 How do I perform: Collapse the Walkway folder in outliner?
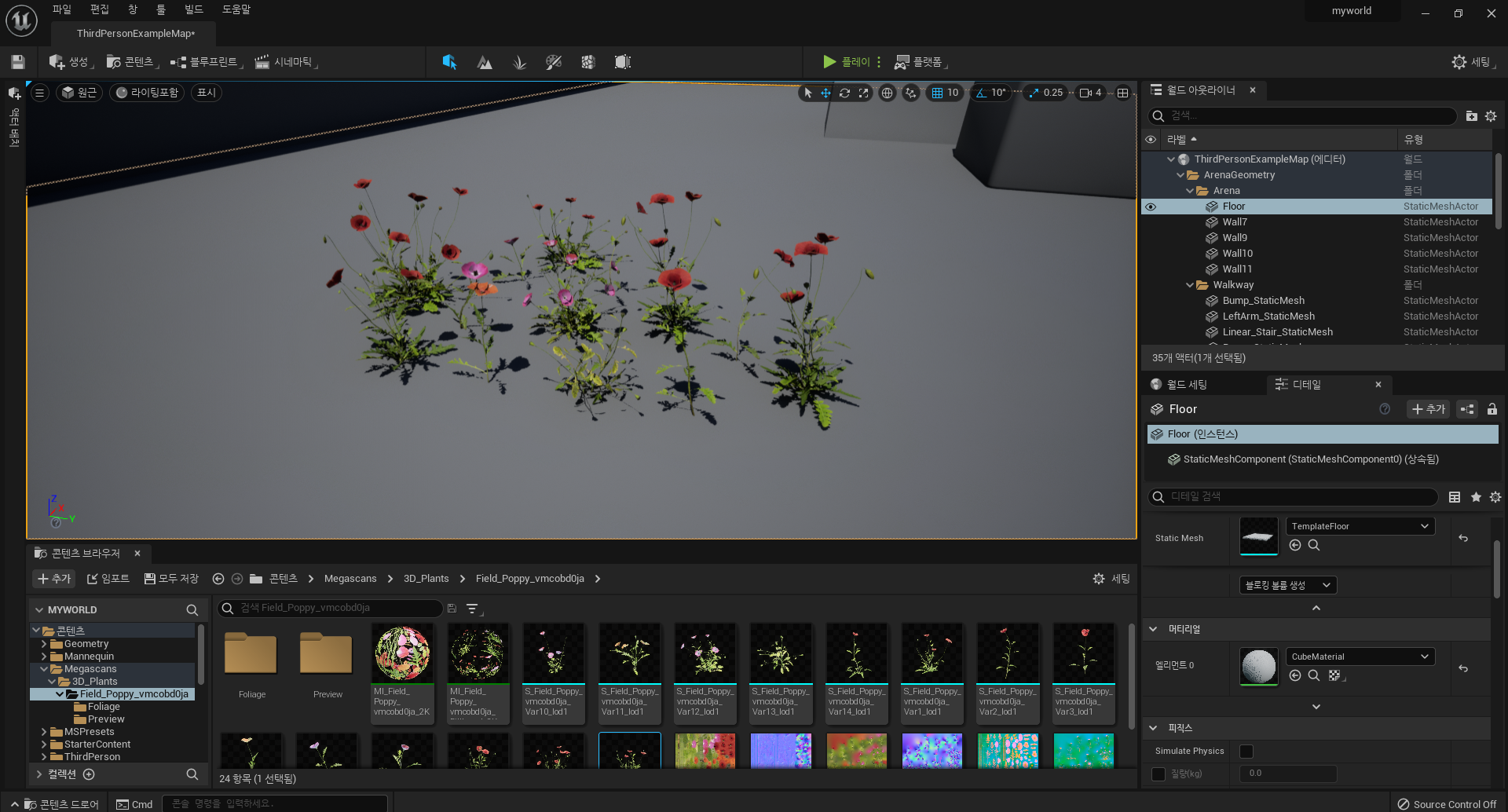coord(1190,285)
